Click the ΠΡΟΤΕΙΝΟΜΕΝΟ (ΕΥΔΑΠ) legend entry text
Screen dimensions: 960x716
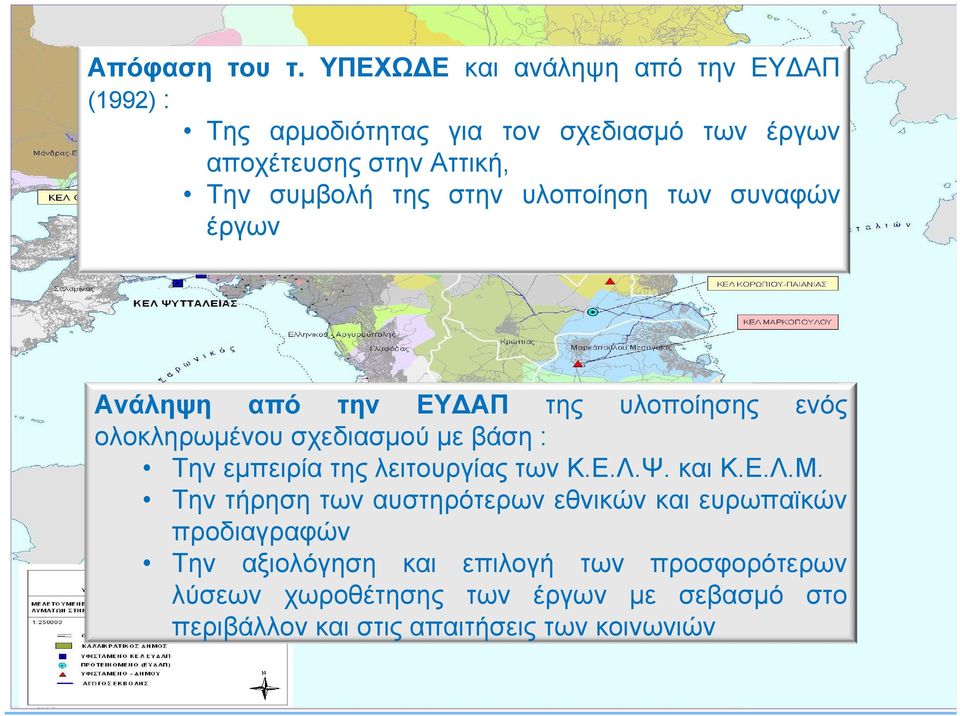126,665
